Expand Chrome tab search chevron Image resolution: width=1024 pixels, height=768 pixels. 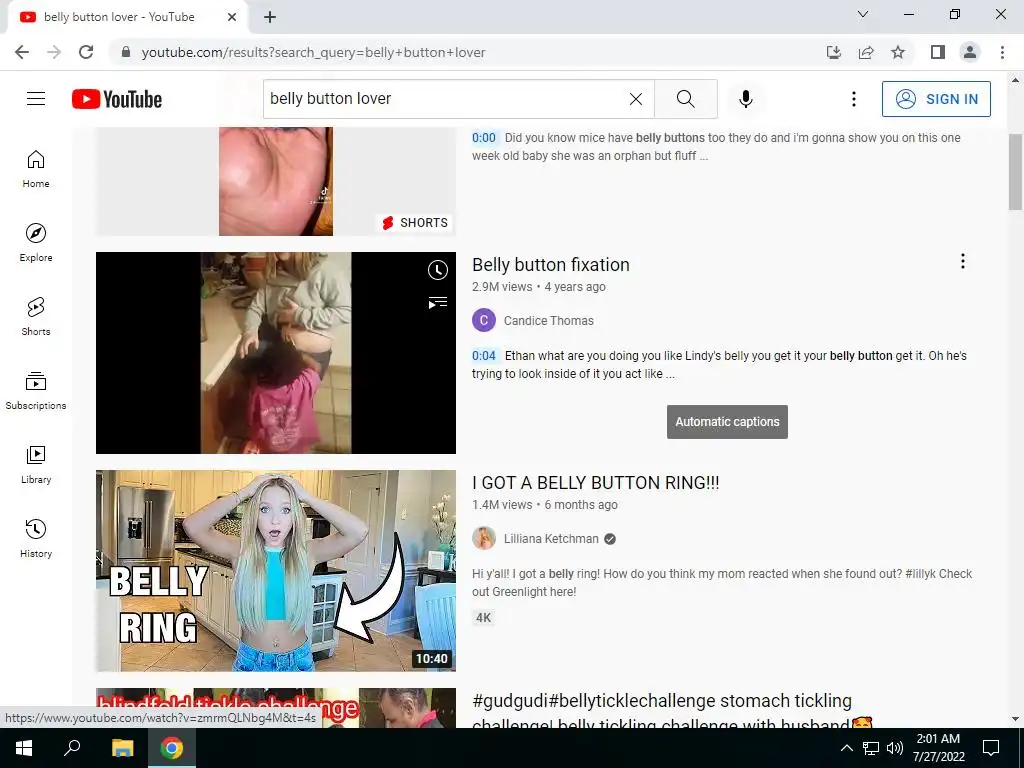coord(863,14)
